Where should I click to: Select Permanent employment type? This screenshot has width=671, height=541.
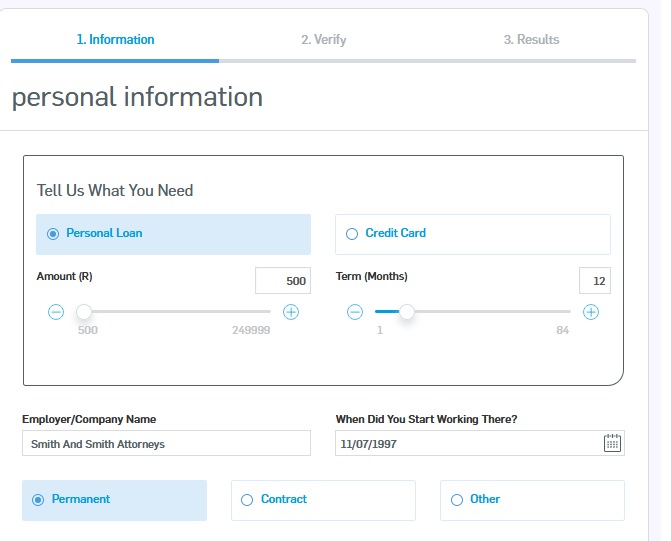[40, 500]
